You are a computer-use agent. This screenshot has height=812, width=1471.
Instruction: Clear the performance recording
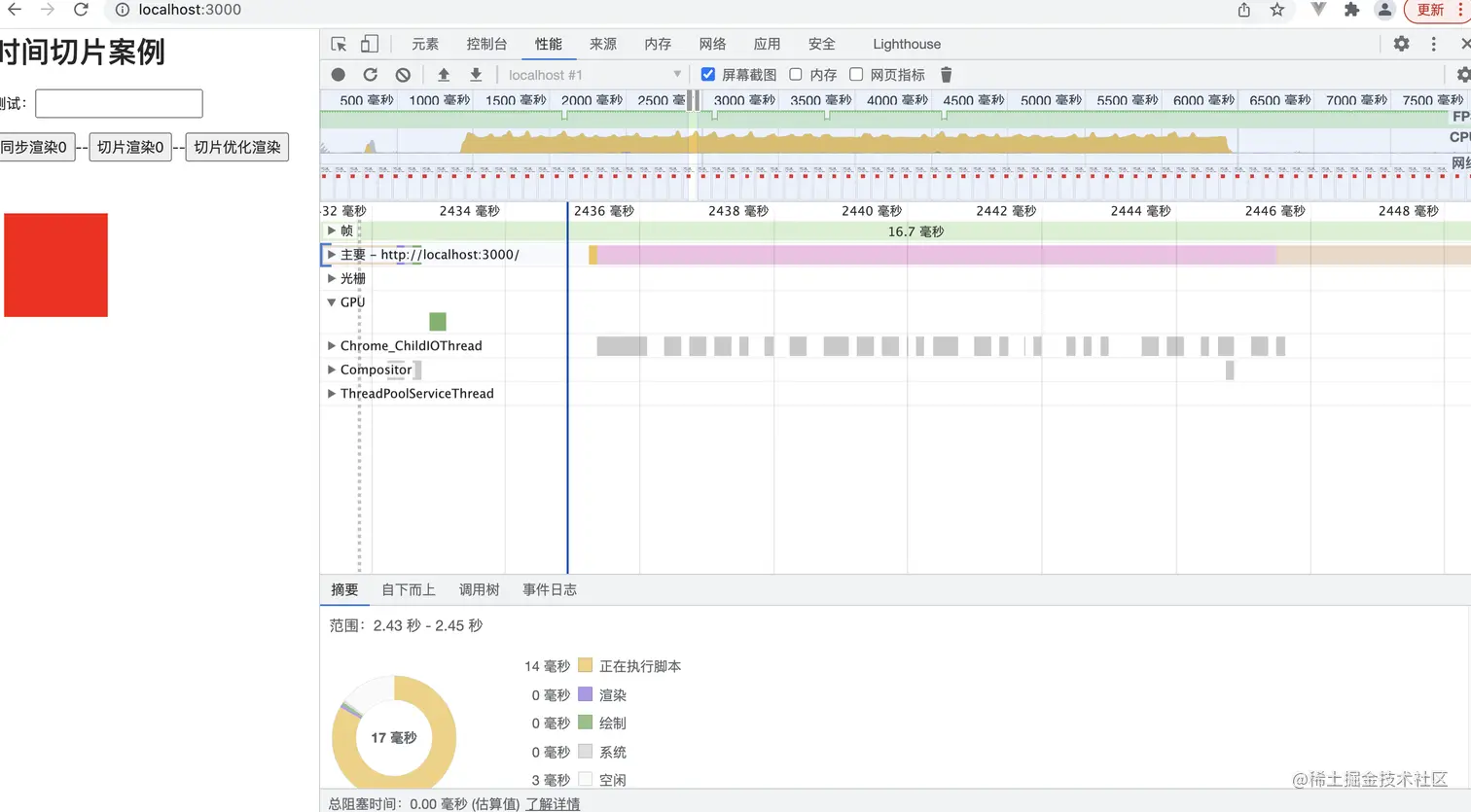pyautogui.click(x=403, y=75)
